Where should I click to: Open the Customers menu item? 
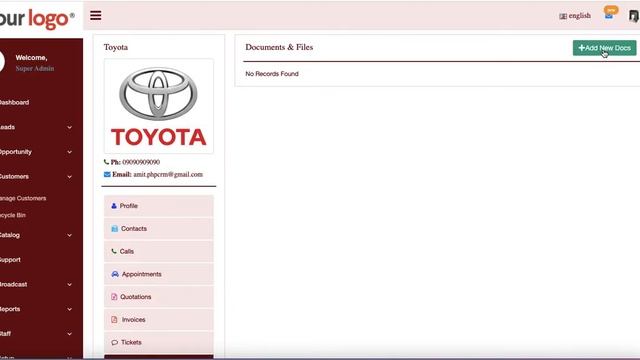[x=14, y=177]
